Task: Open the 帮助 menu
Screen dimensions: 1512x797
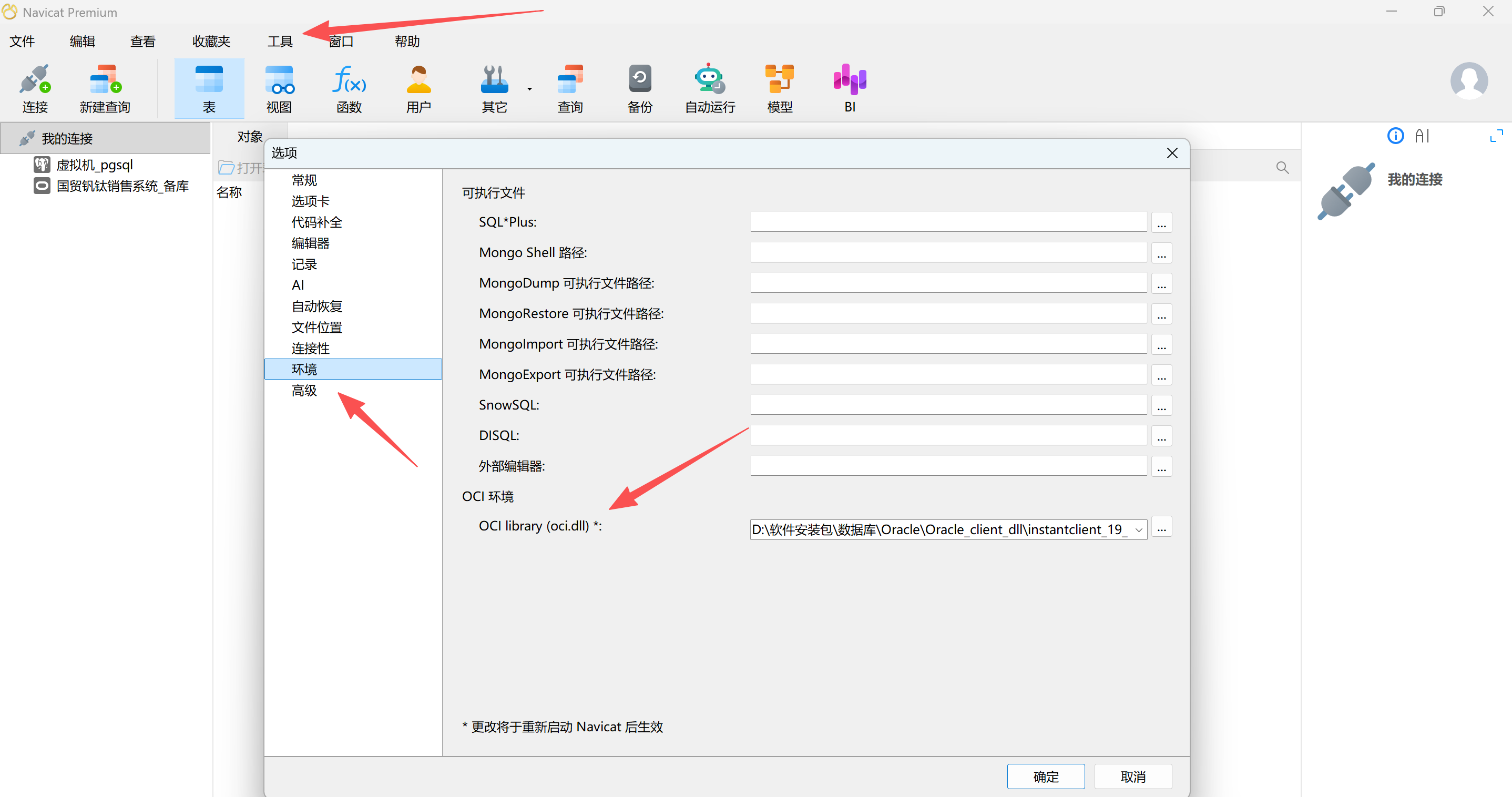Action: 407,41
